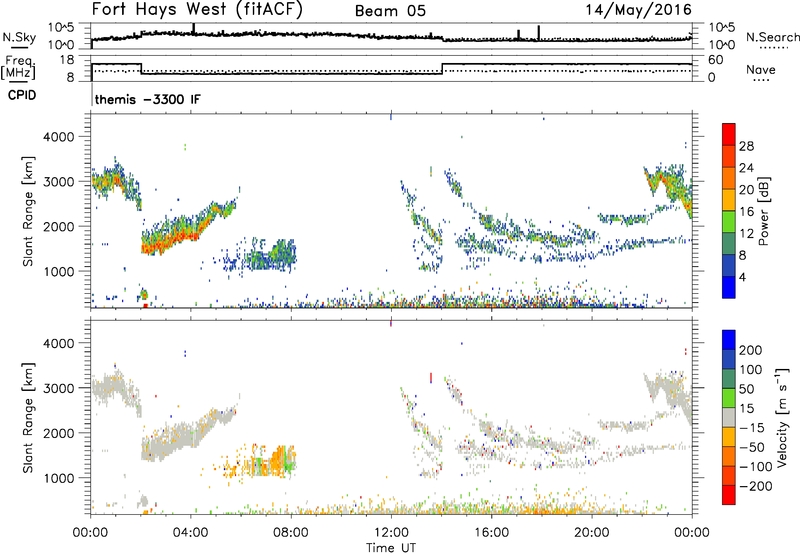Image resolution: width=800 pixels, height=554 pixels.
Task: Click the "20:00" time tick label
Action: coord(592,533)
